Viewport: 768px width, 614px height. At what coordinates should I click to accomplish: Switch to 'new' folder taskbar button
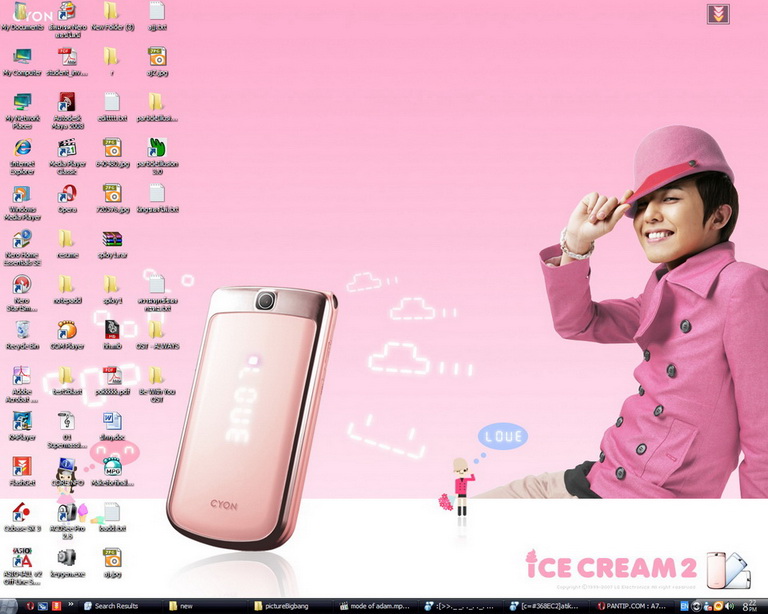(204, 606)
